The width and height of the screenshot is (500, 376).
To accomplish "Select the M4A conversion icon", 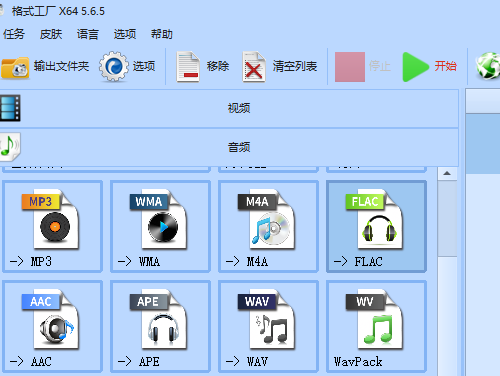I will pos(267,219).
